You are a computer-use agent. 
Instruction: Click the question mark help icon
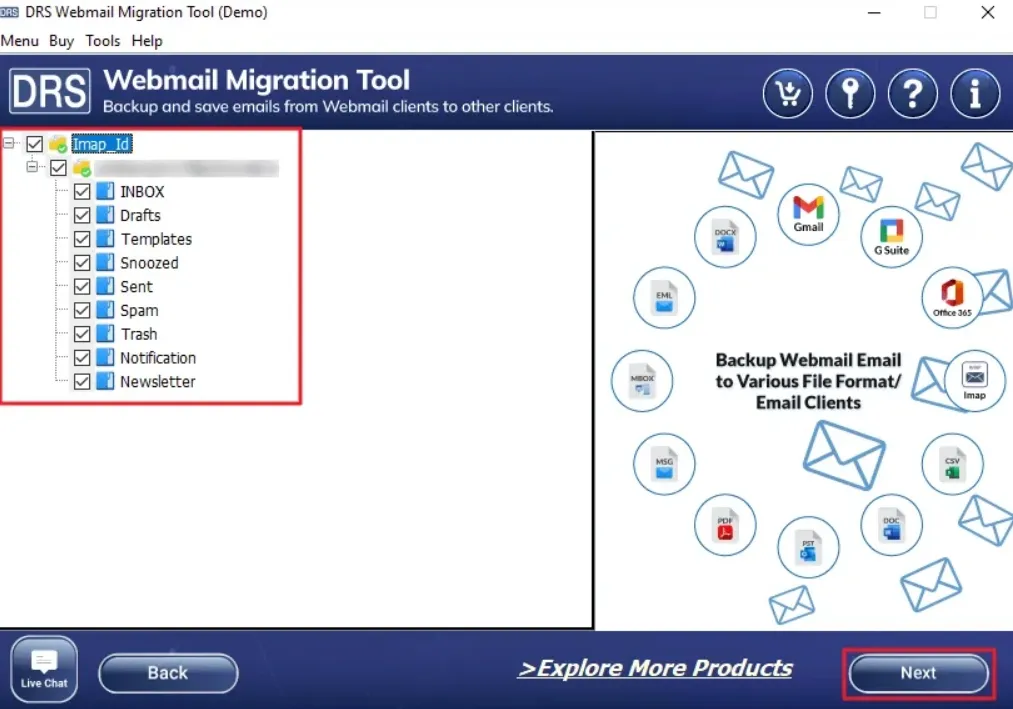click(912, 95)
